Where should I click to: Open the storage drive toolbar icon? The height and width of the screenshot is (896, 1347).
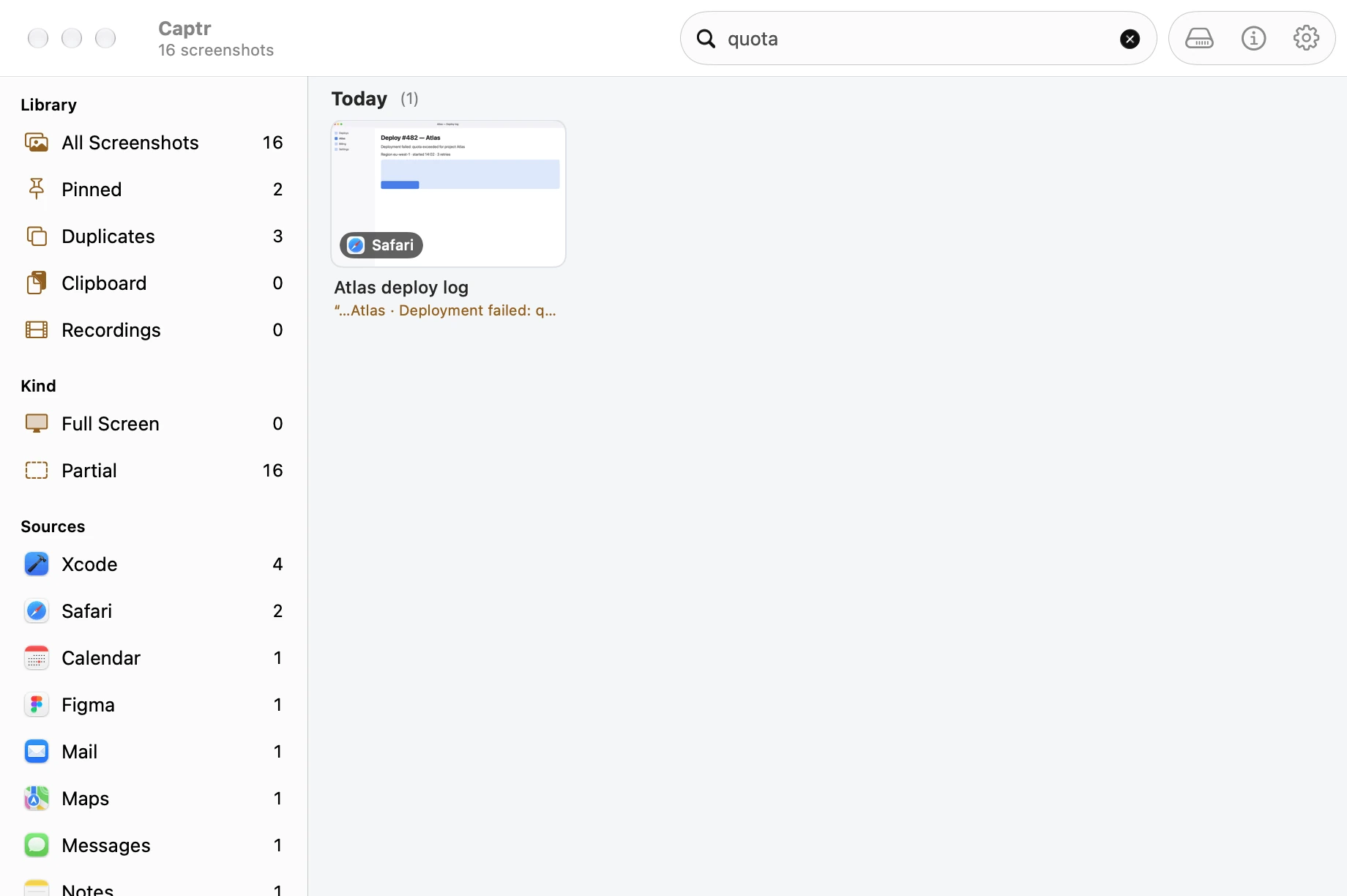tap(1199, 38)
